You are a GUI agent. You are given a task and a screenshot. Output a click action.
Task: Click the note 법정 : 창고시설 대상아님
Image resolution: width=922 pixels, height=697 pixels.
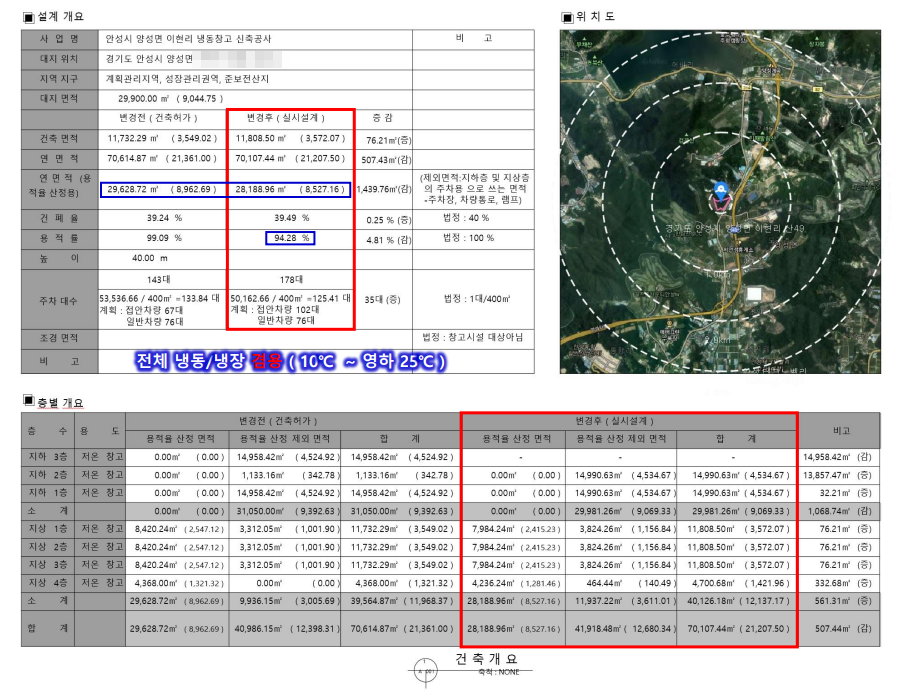tap(472, 337)
